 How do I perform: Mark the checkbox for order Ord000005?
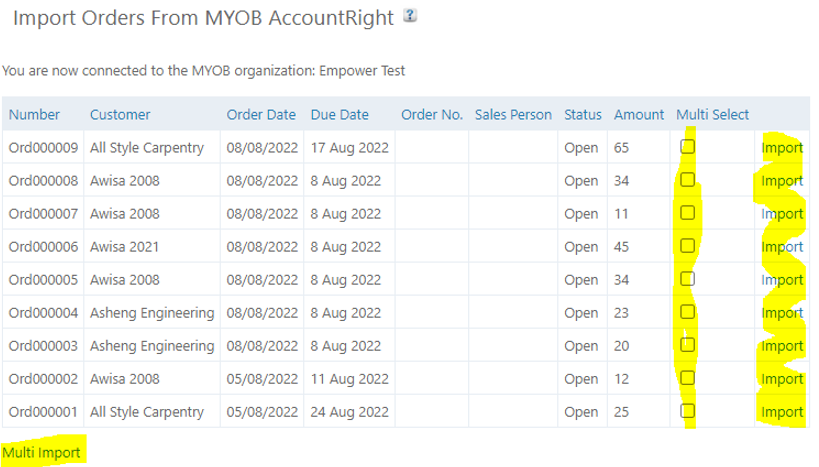click(688, 280)
